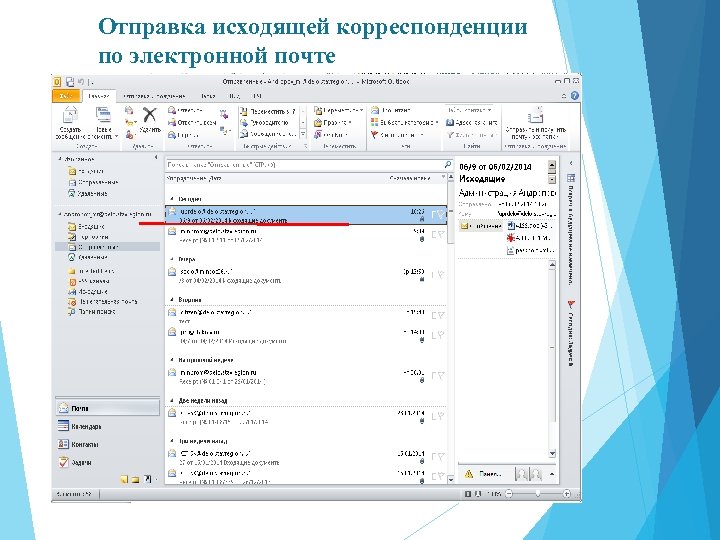Open the Создать элемент (new items) dropdown
The image size is (720, 540).
coord(104,123)
